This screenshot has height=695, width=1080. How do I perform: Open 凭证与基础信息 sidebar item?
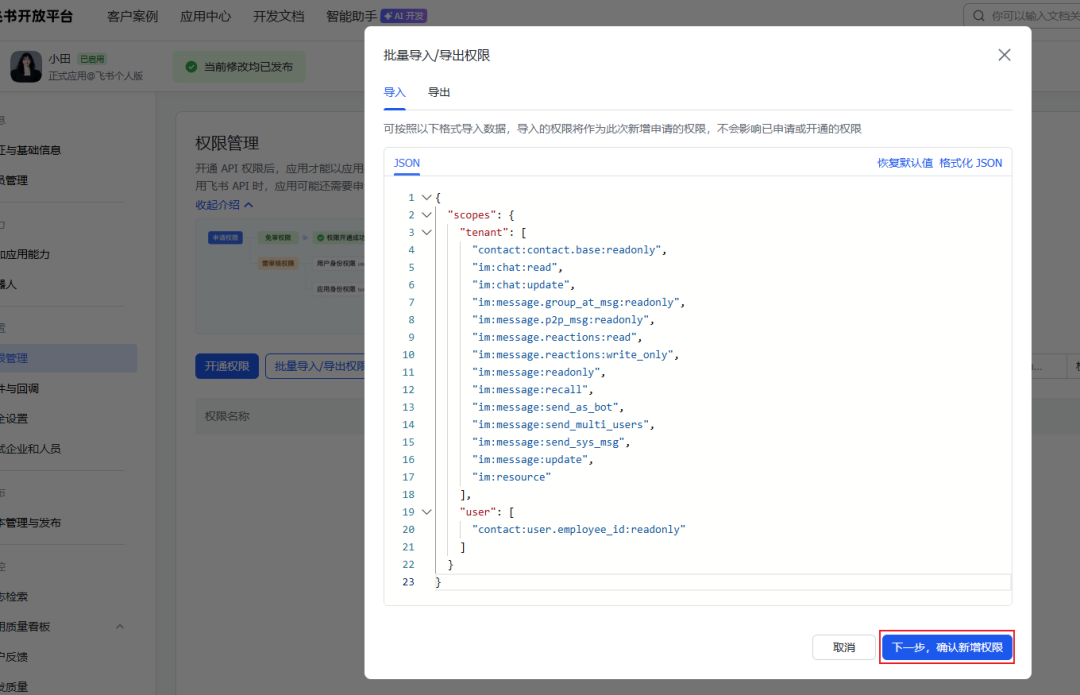click(30, 150)
